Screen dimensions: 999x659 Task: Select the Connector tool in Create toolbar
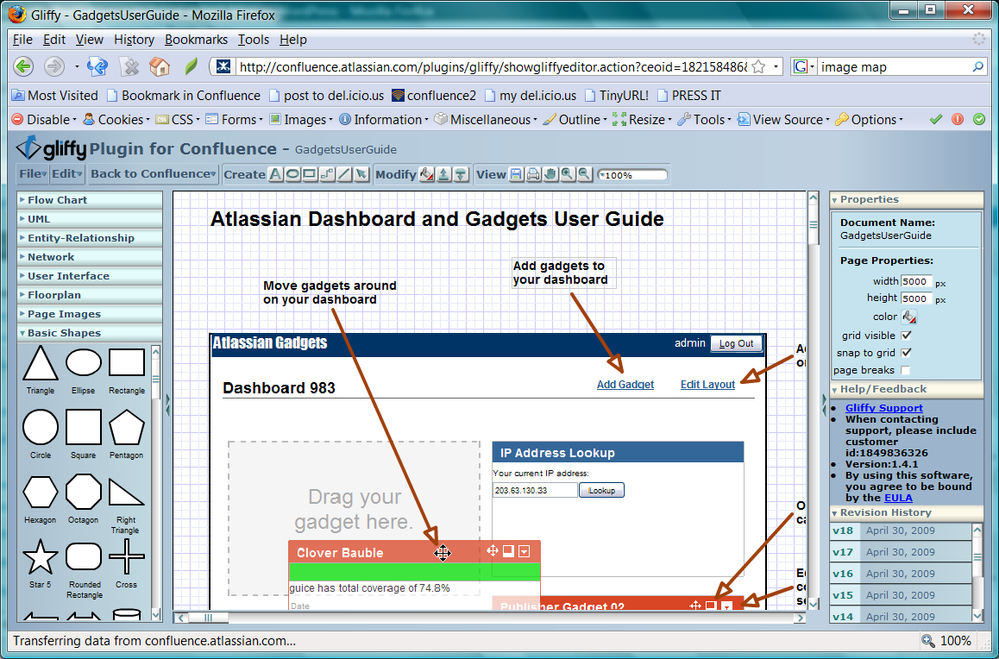click(x=327, y=174)
